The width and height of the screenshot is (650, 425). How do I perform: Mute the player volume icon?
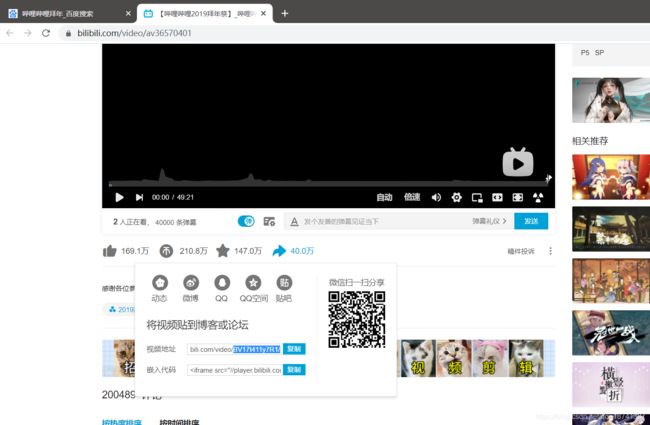[x=436, y=197]
